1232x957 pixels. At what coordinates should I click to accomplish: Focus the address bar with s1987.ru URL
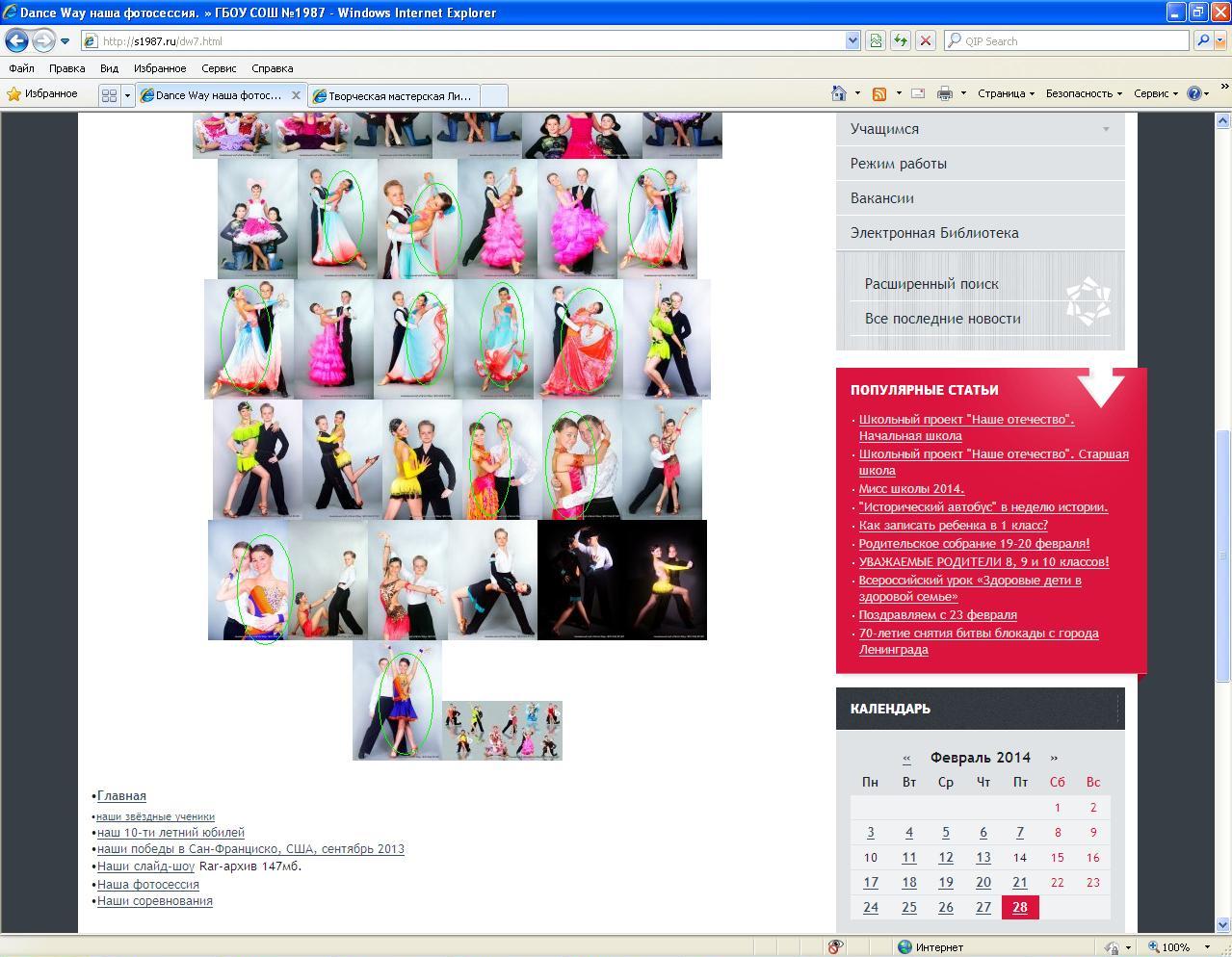pos(464,40)
